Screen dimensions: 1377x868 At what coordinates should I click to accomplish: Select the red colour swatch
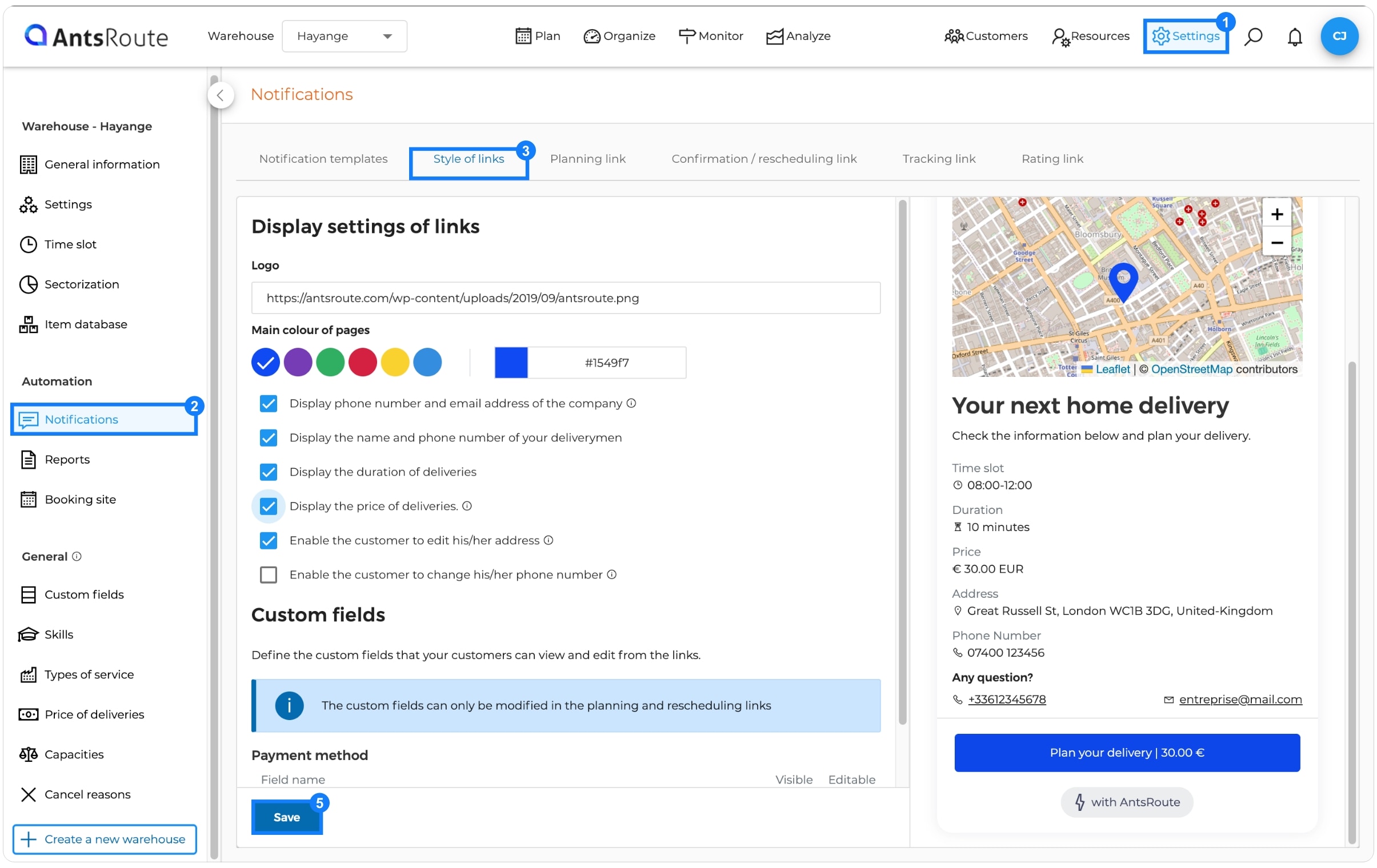pyautogui.click(x=363, y=362)
